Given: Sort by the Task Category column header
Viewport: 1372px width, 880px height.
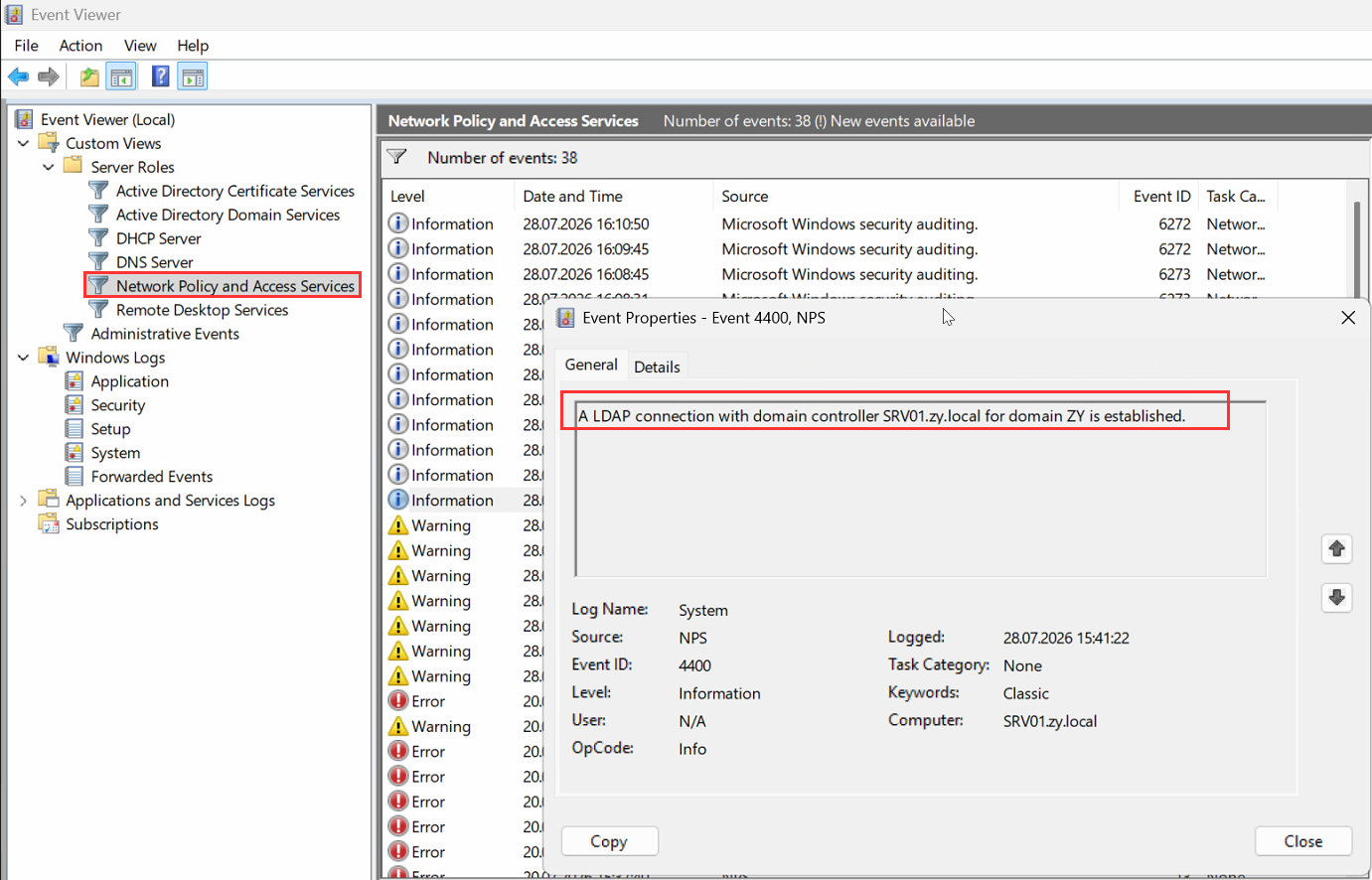Looking at the screenshot, I should (1238, 196).
